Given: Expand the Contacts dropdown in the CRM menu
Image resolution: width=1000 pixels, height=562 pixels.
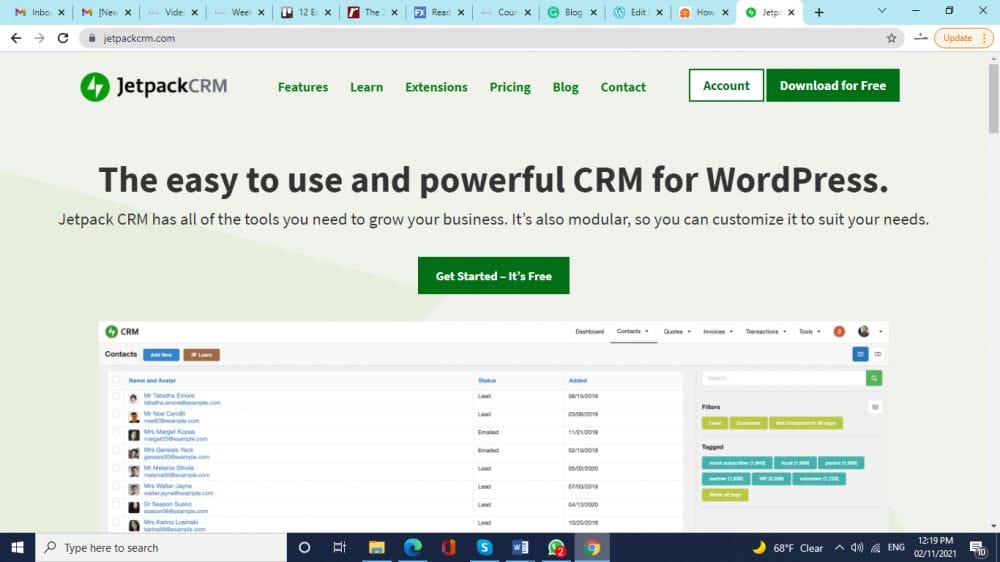Looking at the screenshot, I should 633,331.
